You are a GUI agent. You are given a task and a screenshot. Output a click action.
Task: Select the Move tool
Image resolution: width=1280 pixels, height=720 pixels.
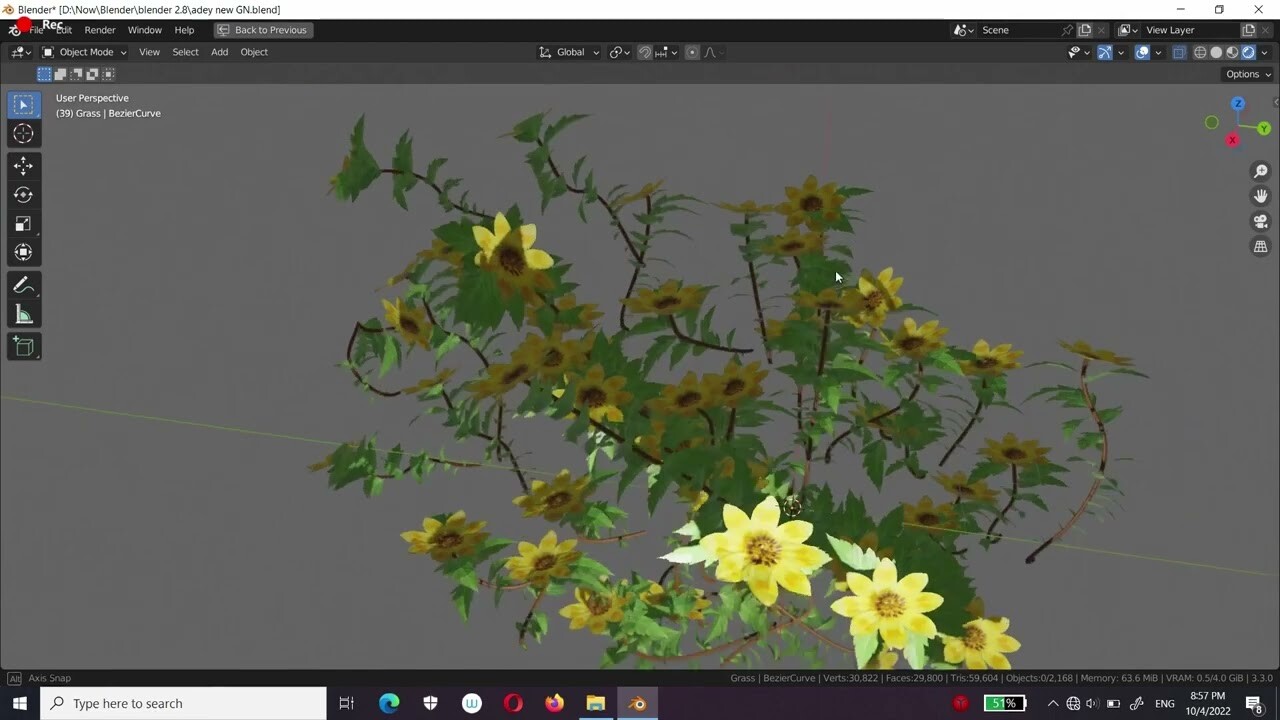coord(23,166)
